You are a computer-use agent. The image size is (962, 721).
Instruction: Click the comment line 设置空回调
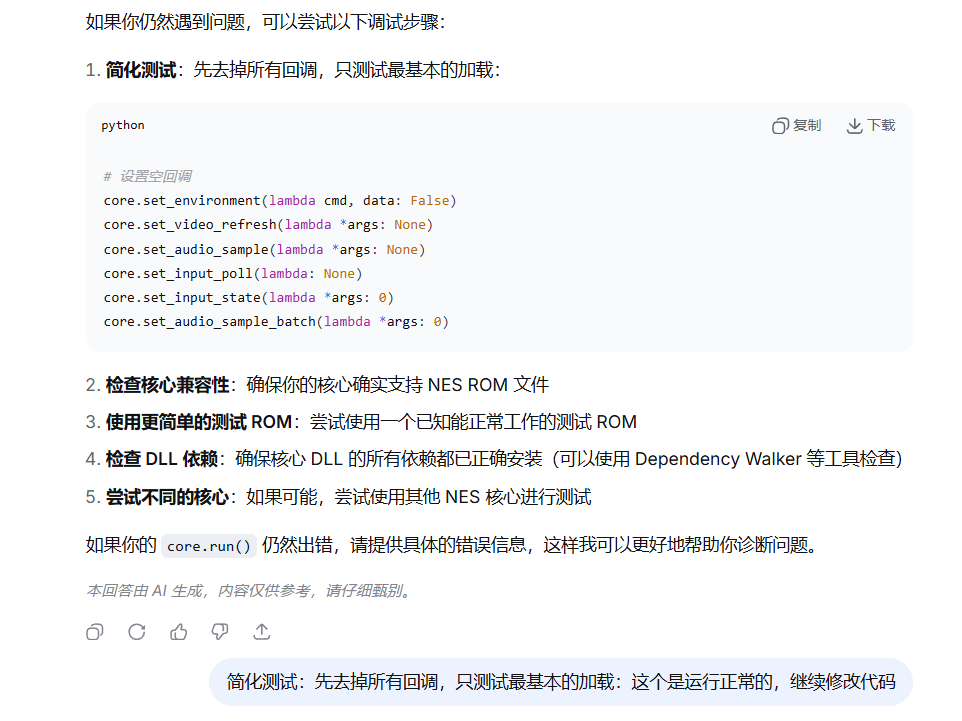[147, 177]
